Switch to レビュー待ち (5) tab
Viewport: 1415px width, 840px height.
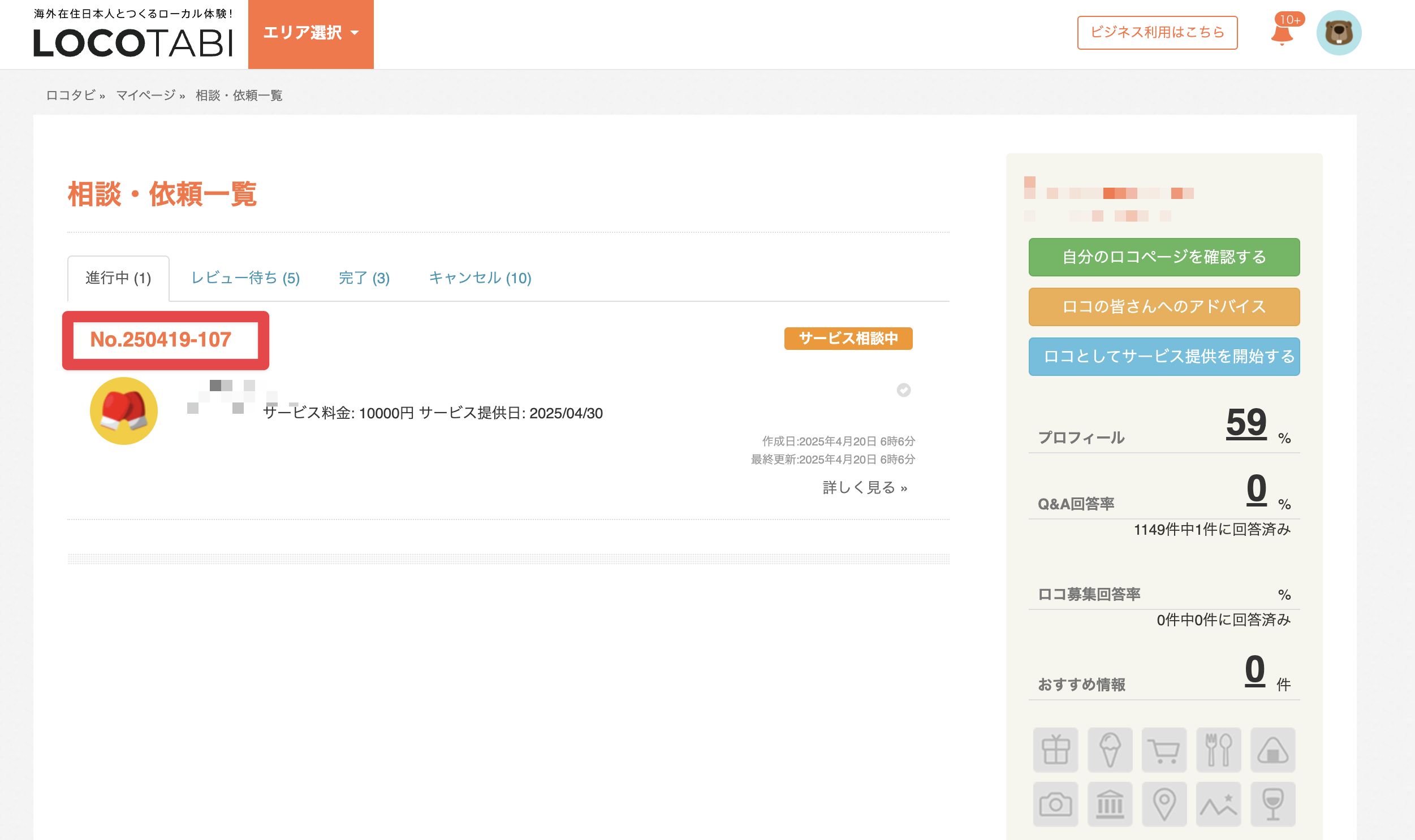tap(245, 278)
